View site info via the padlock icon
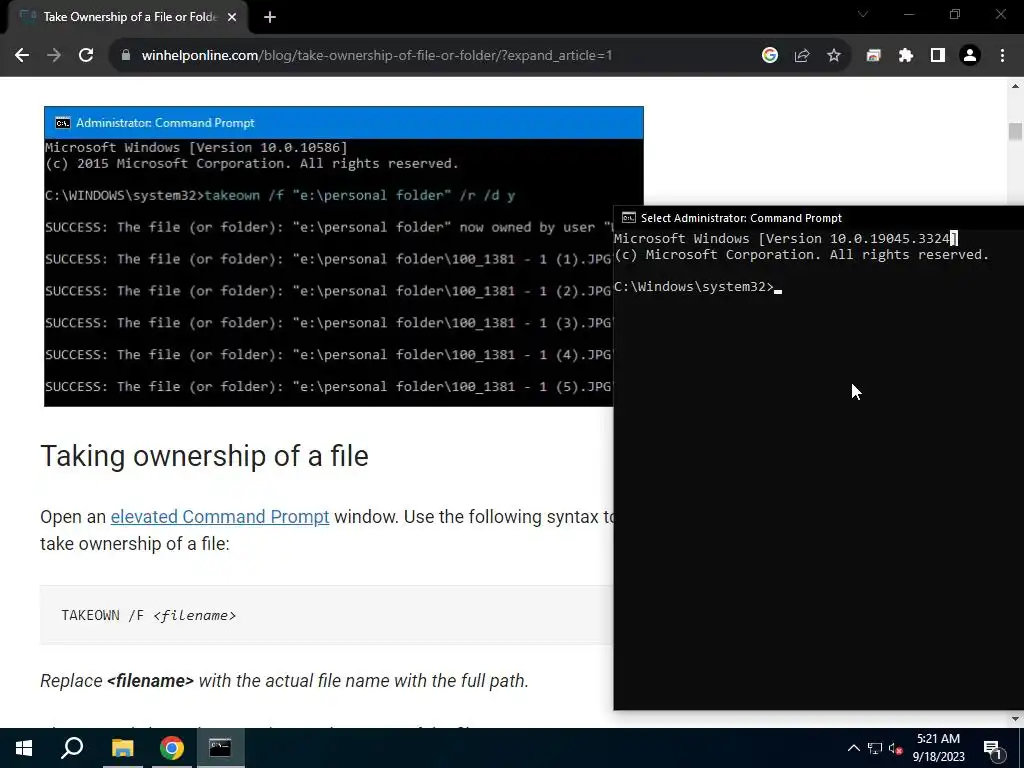This screenshot has height=768, width=1024. point(126,56)
